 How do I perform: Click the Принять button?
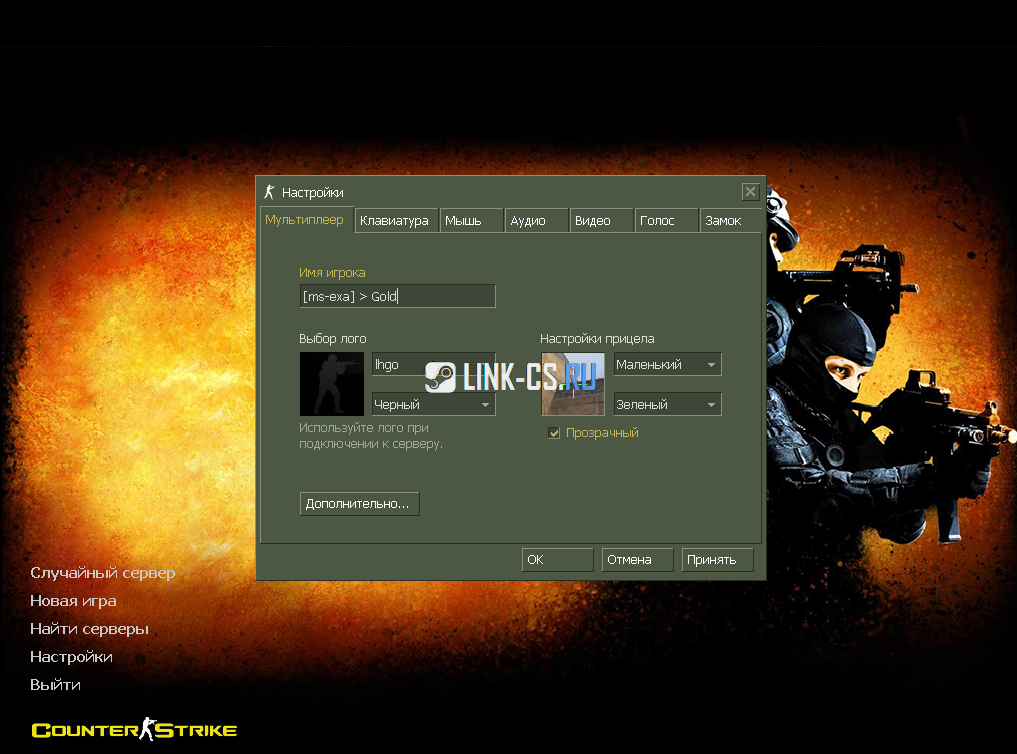point(717,560)
